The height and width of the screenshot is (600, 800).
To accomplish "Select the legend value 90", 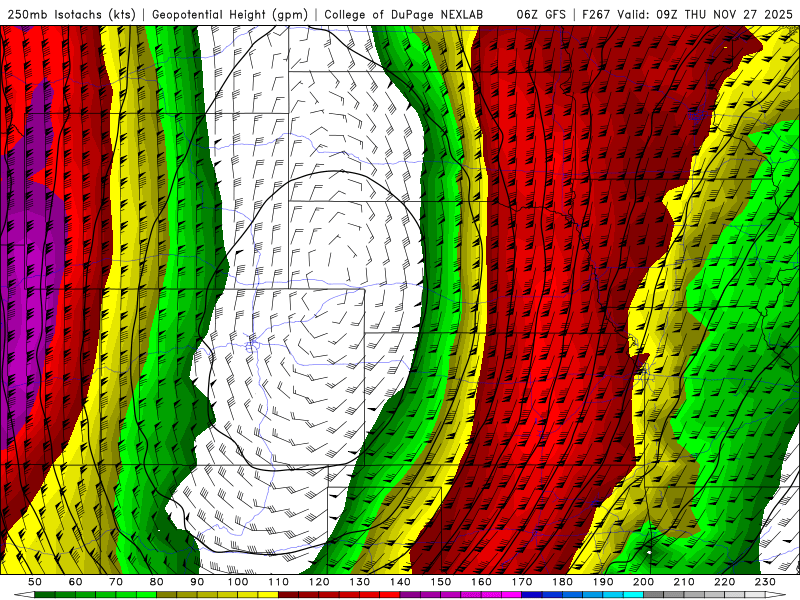I will click(x=197, y=582).
